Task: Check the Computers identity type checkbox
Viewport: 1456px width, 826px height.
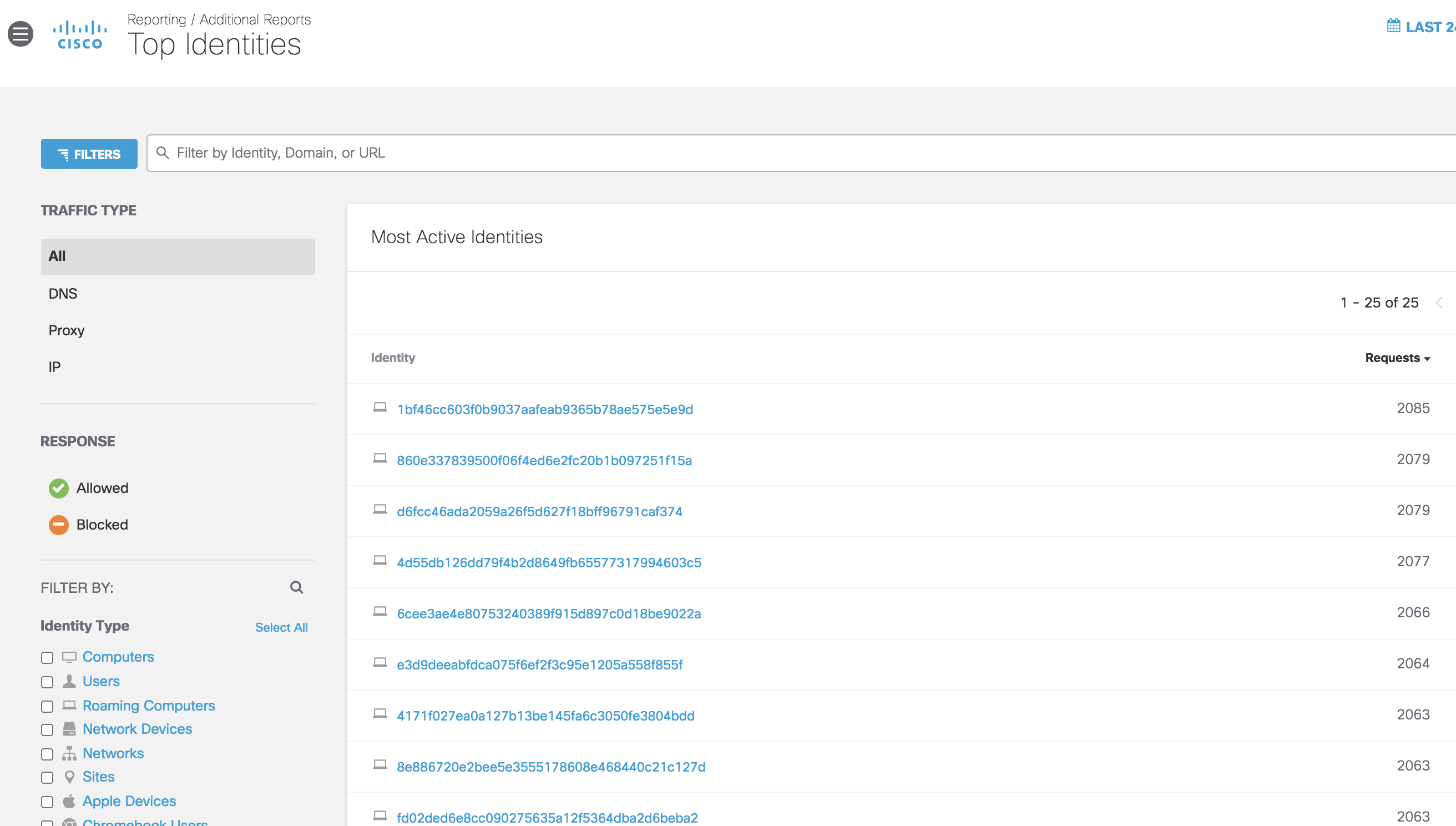Action: (47, 658)
